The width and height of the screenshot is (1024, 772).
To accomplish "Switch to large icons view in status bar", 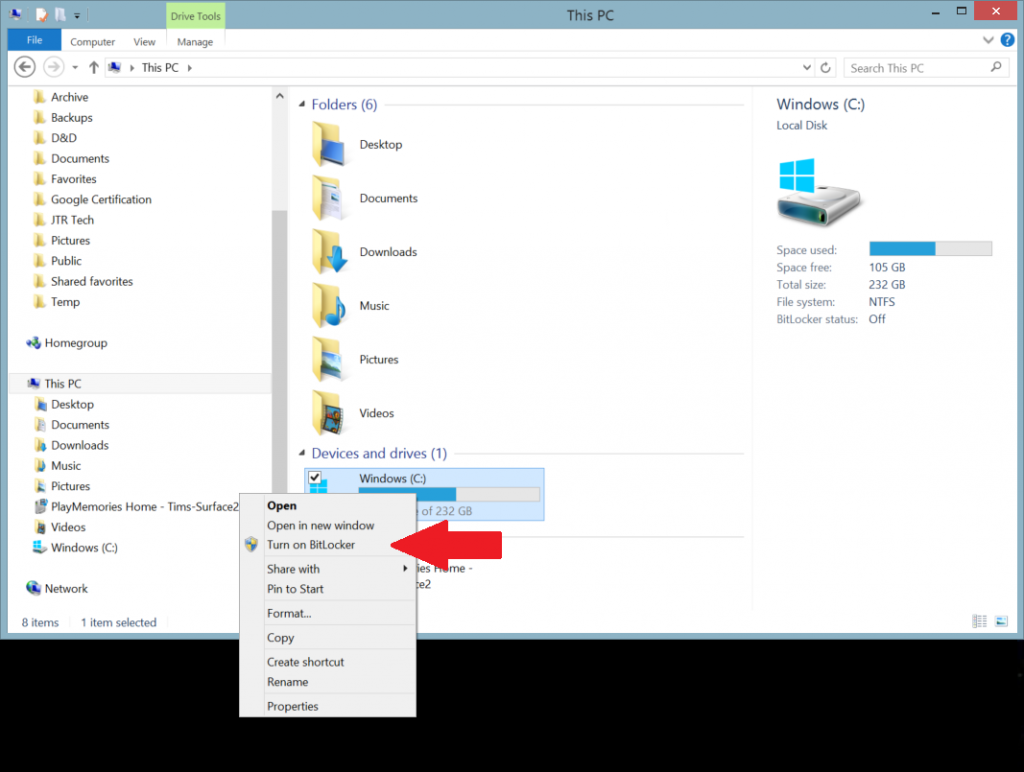I will 1001,622.
